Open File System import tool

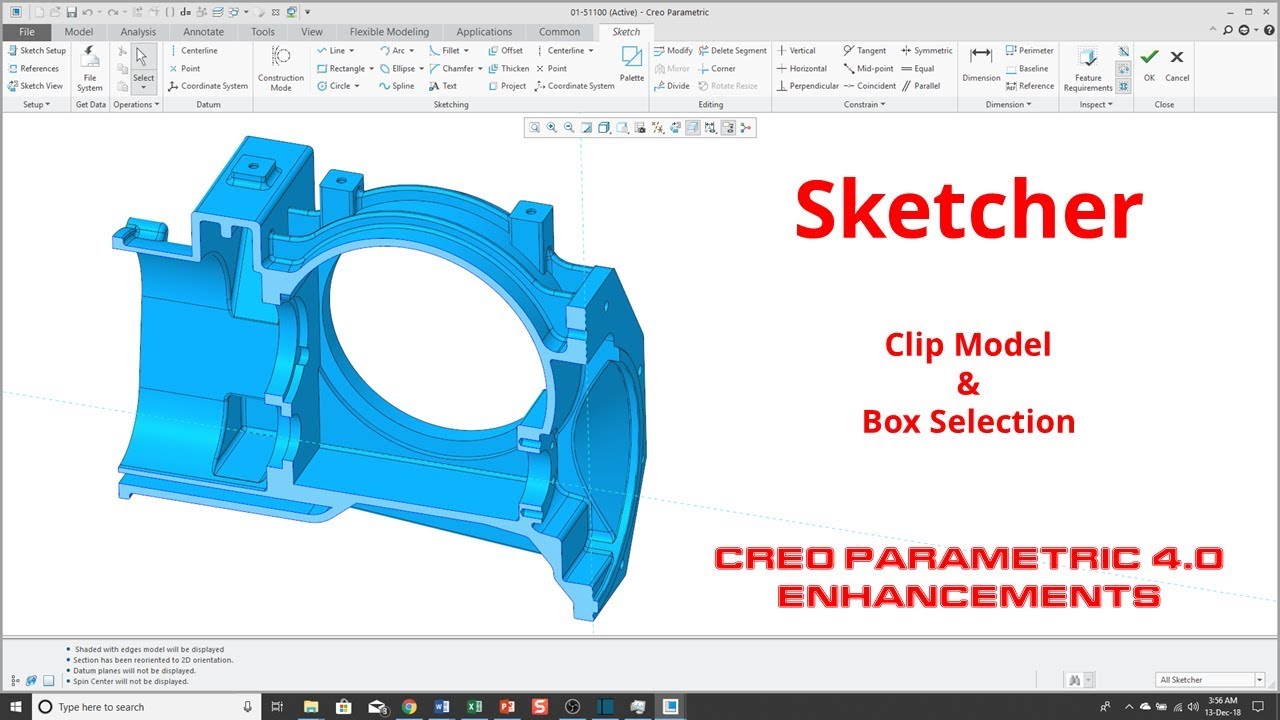click(x=90, y=68)
